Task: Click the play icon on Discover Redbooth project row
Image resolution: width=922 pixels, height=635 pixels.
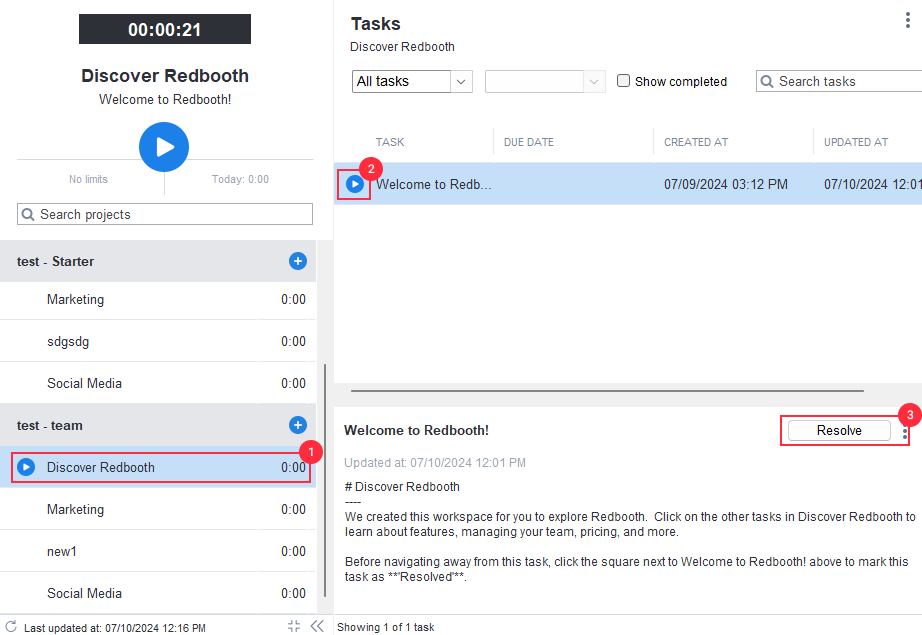Action: 26,467
